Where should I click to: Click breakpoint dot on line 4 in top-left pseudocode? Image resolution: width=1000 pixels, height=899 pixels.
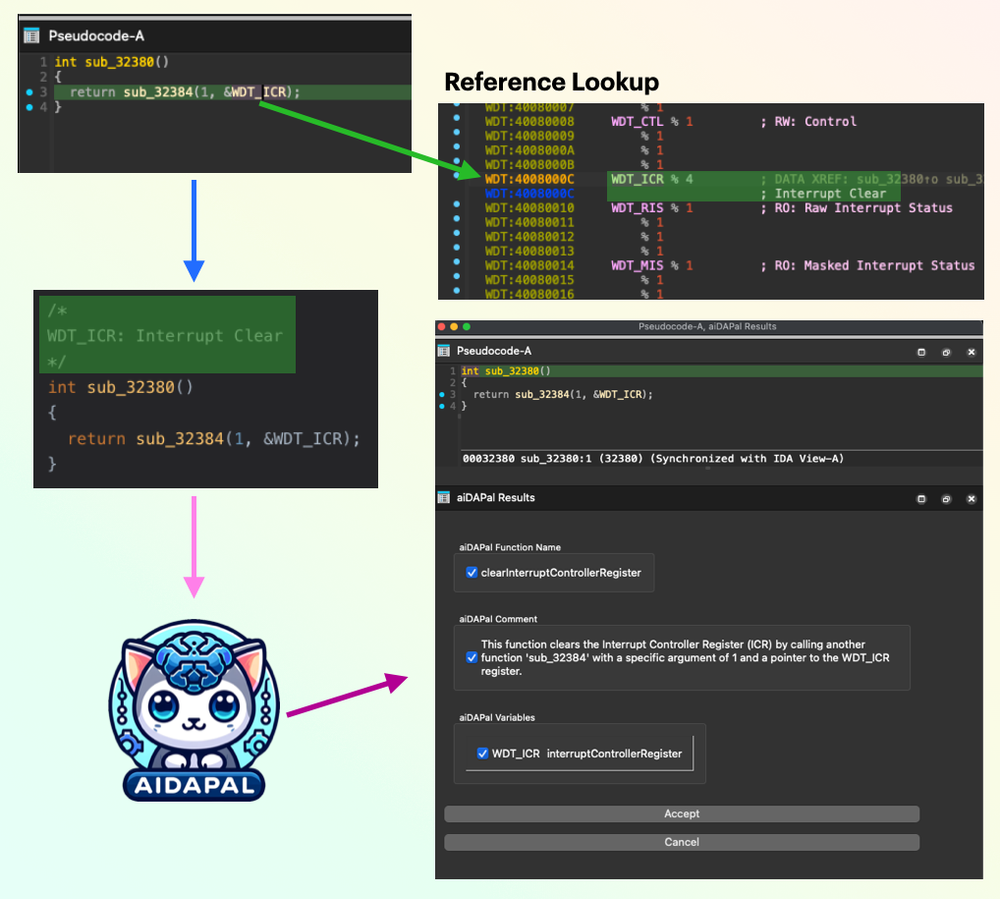click(x=29, y=107)
